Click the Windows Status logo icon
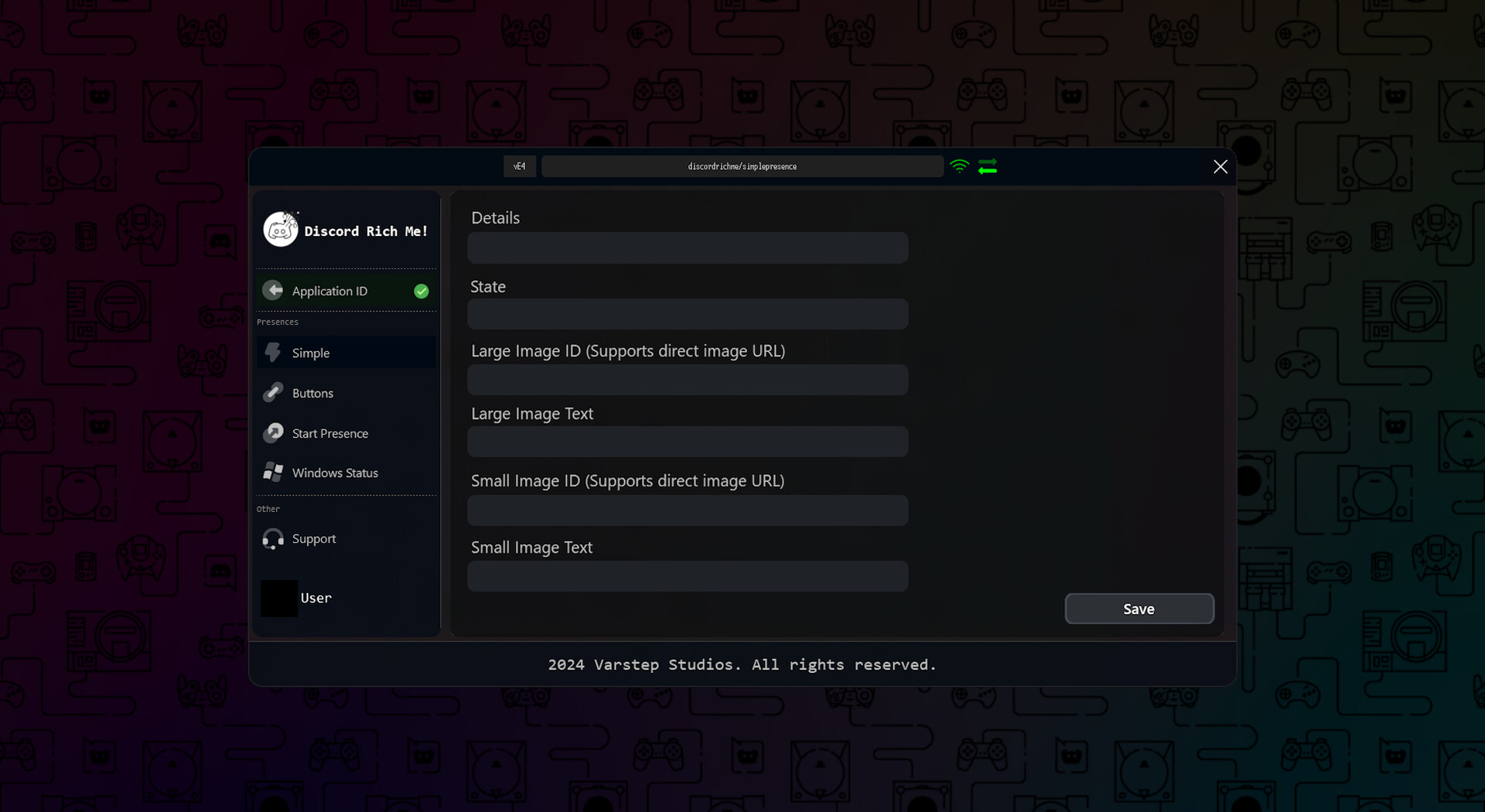Image resolution: width=1485 pixels, height=812 pixels. tap(273, 473)
